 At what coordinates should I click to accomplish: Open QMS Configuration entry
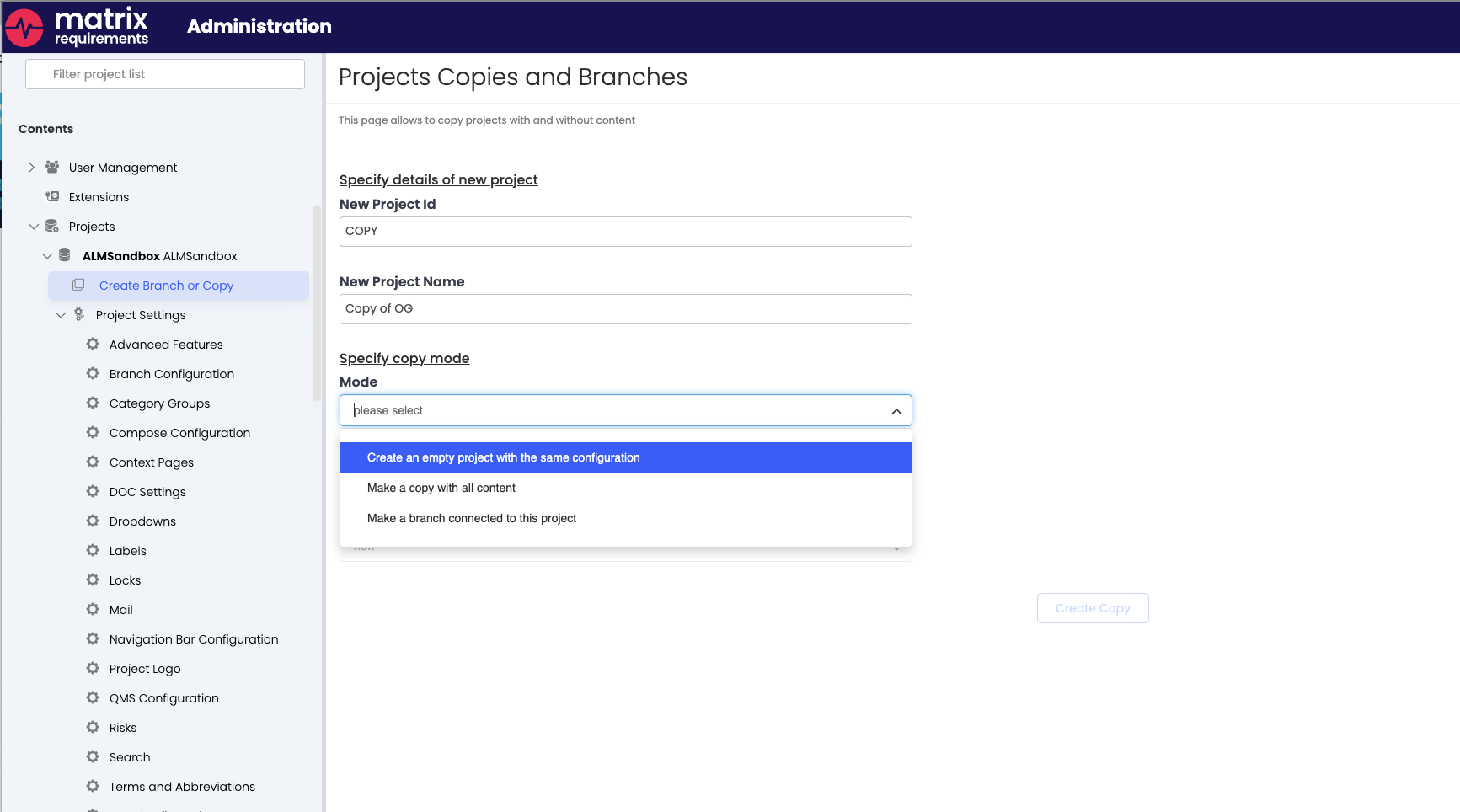click(164, 698)
